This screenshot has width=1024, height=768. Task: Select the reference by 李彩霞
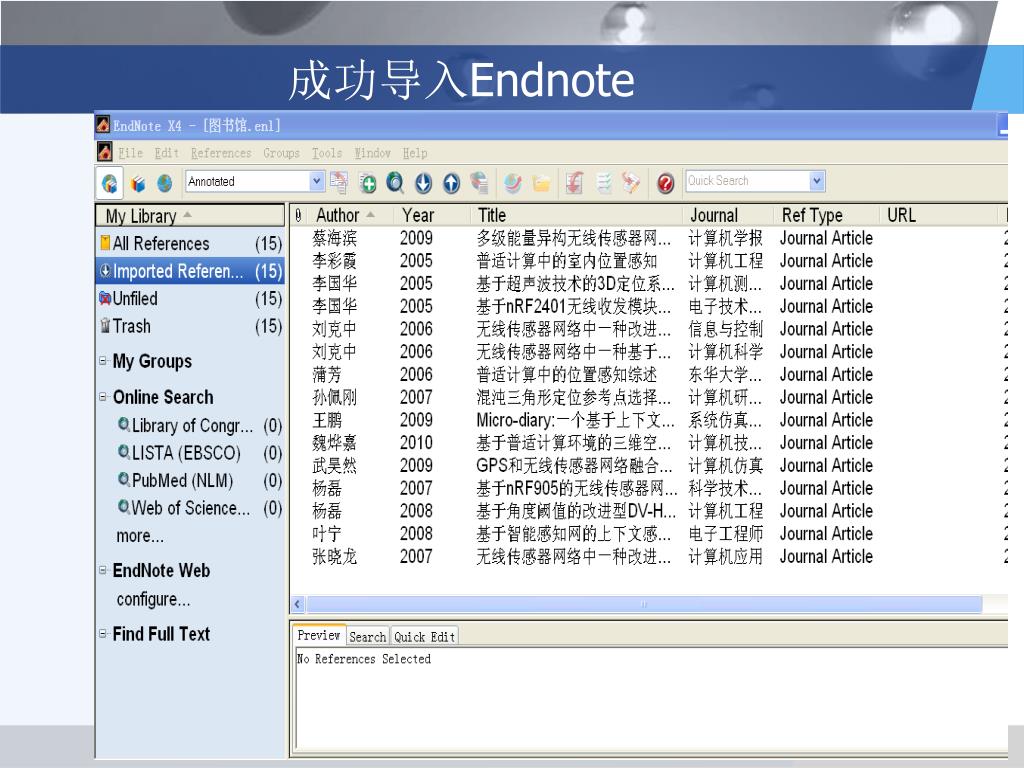click(x=648, y=261)
